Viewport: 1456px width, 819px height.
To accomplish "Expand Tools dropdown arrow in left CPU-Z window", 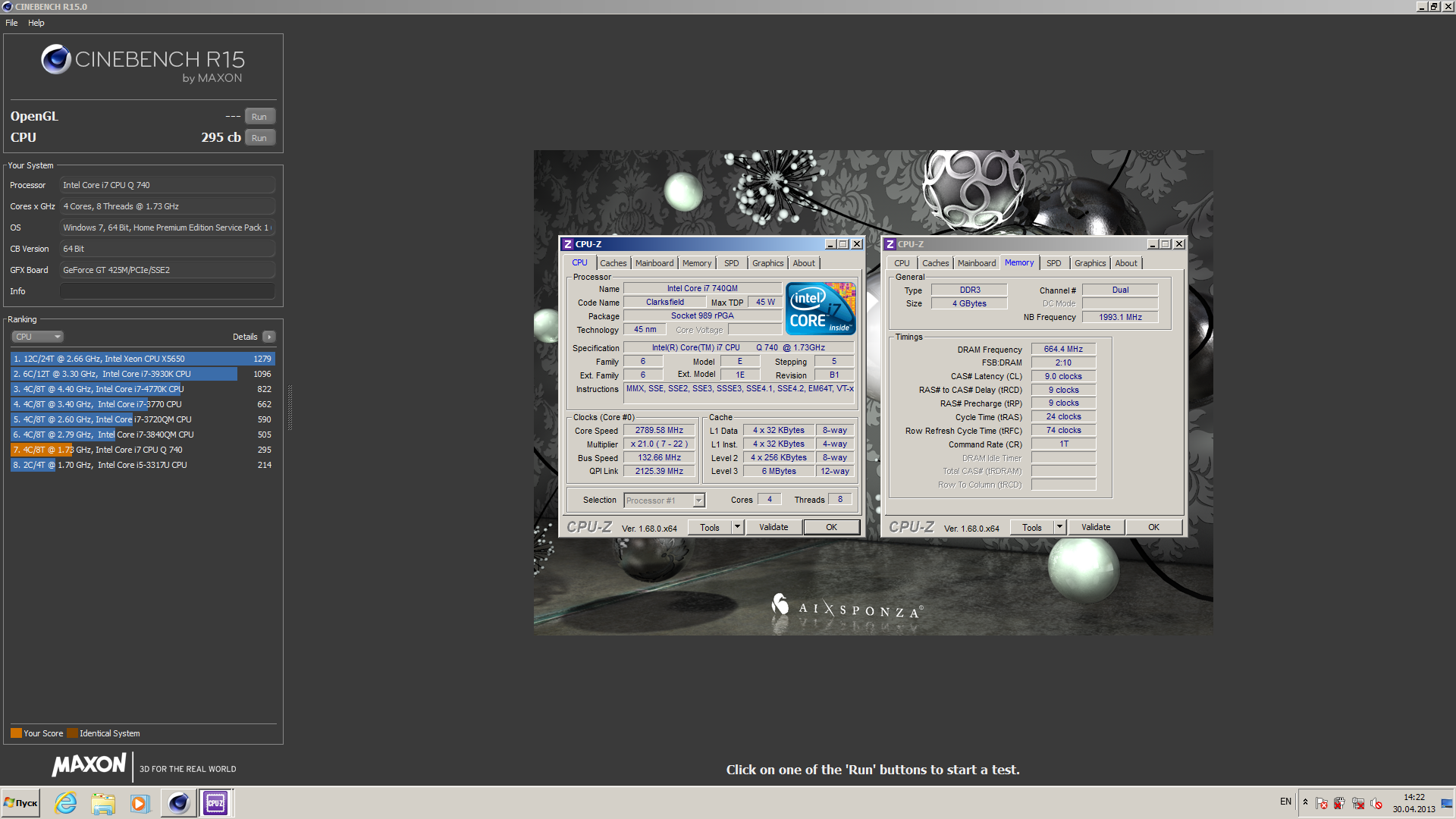I will [x=737, y=528].
